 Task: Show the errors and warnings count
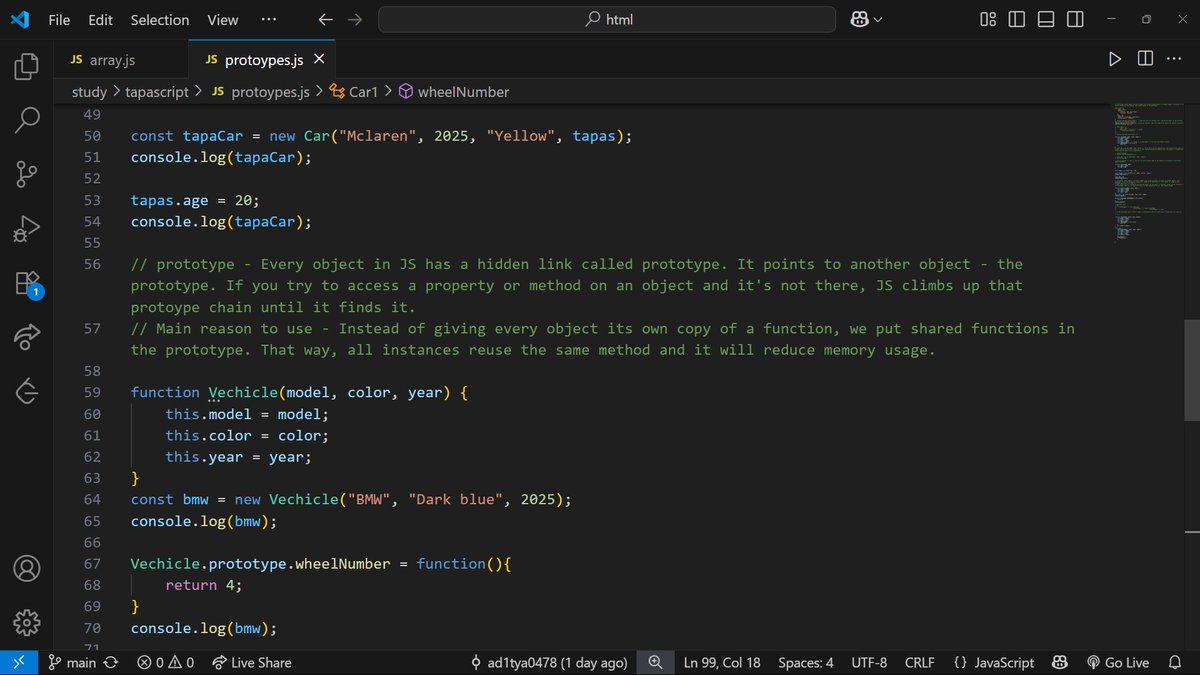tap(166, 662)
